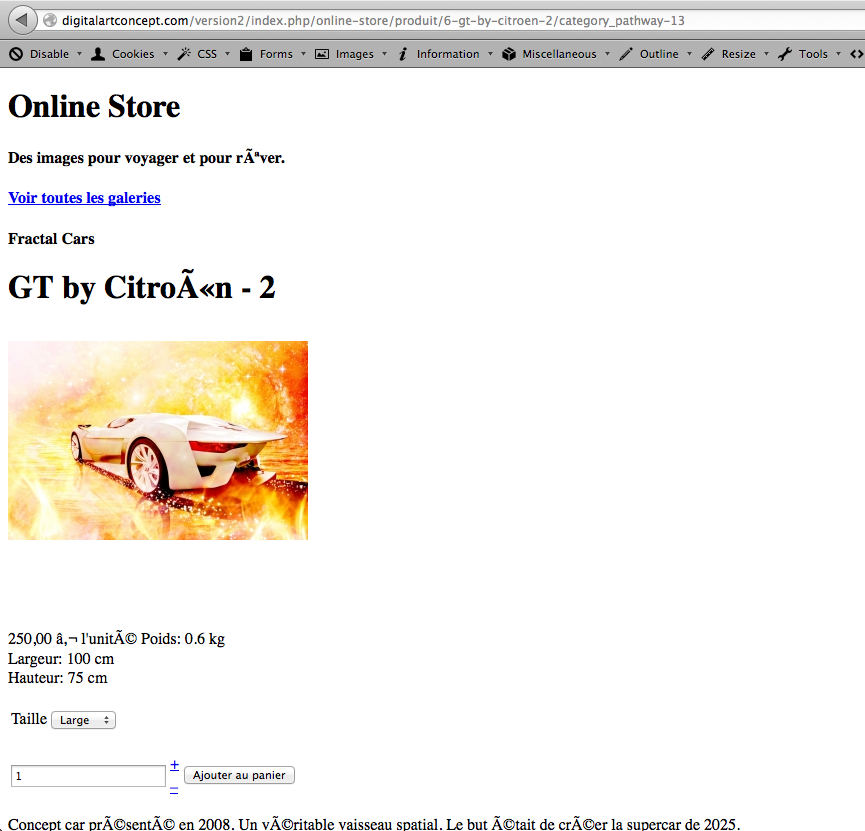Open the Outline toolbar menu
The height and width of the screenshot is (831, 865).
pos(659,54)
